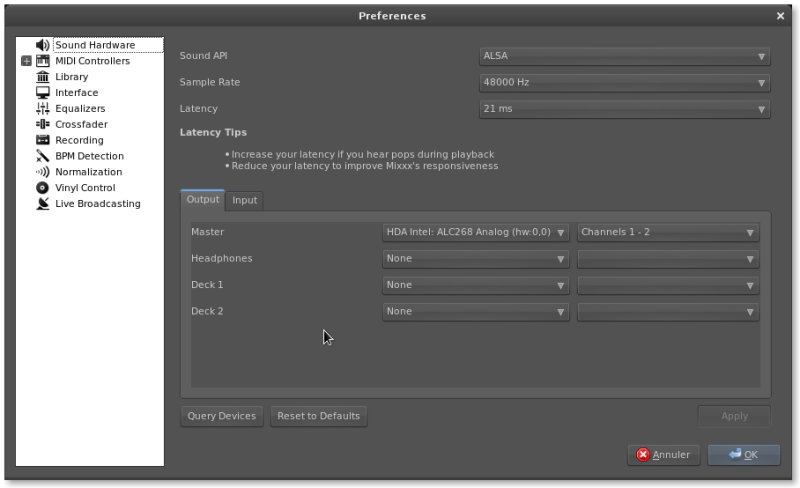Open the Headphones device dropdown
Image resolution: width=800 pixels, height=488 pixels.
[476, 259]
